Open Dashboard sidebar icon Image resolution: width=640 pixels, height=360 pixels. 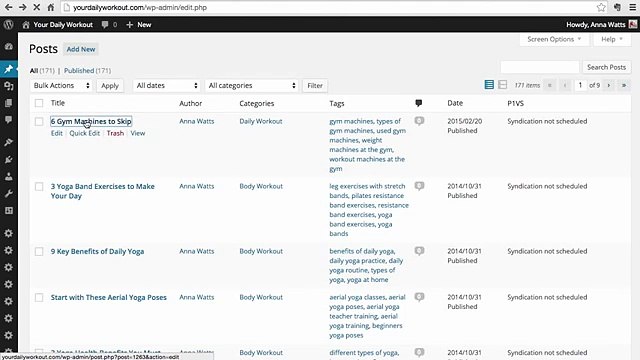coord(9,47)
